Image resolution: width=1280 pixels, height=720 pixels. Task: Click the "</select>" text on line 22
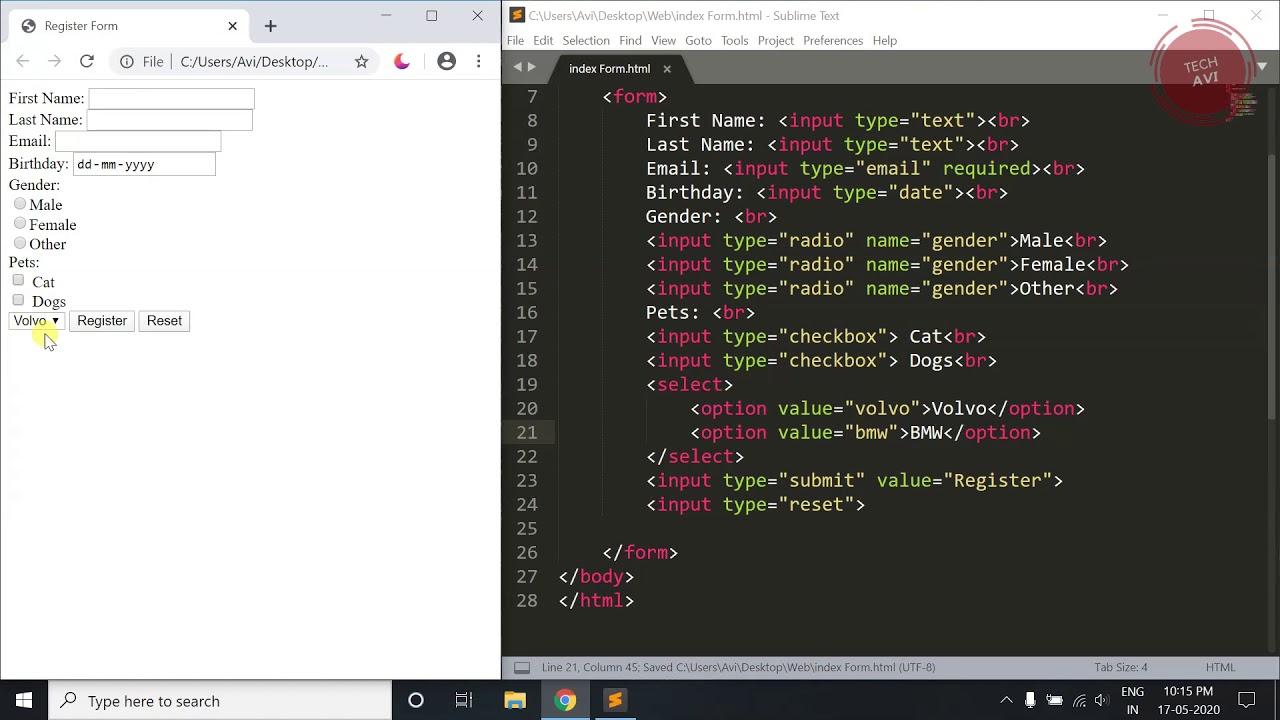click(x=695, y=456)
